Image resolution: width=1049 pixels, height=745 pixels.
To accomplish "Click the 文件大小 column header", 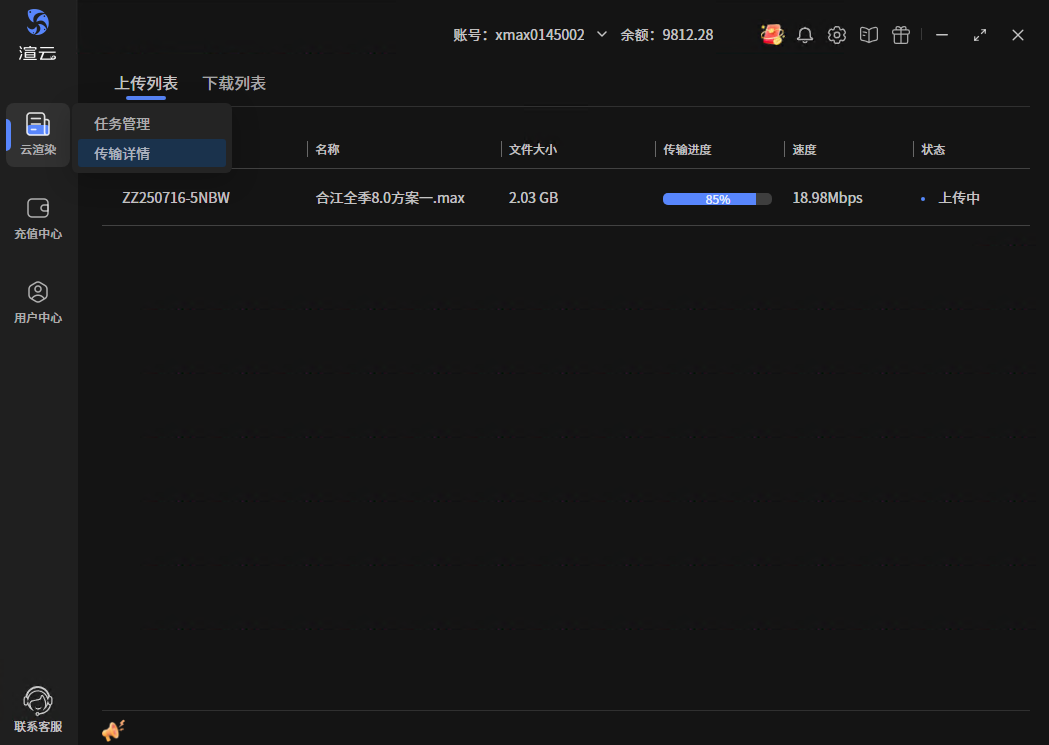I will (x=533, y=150).
